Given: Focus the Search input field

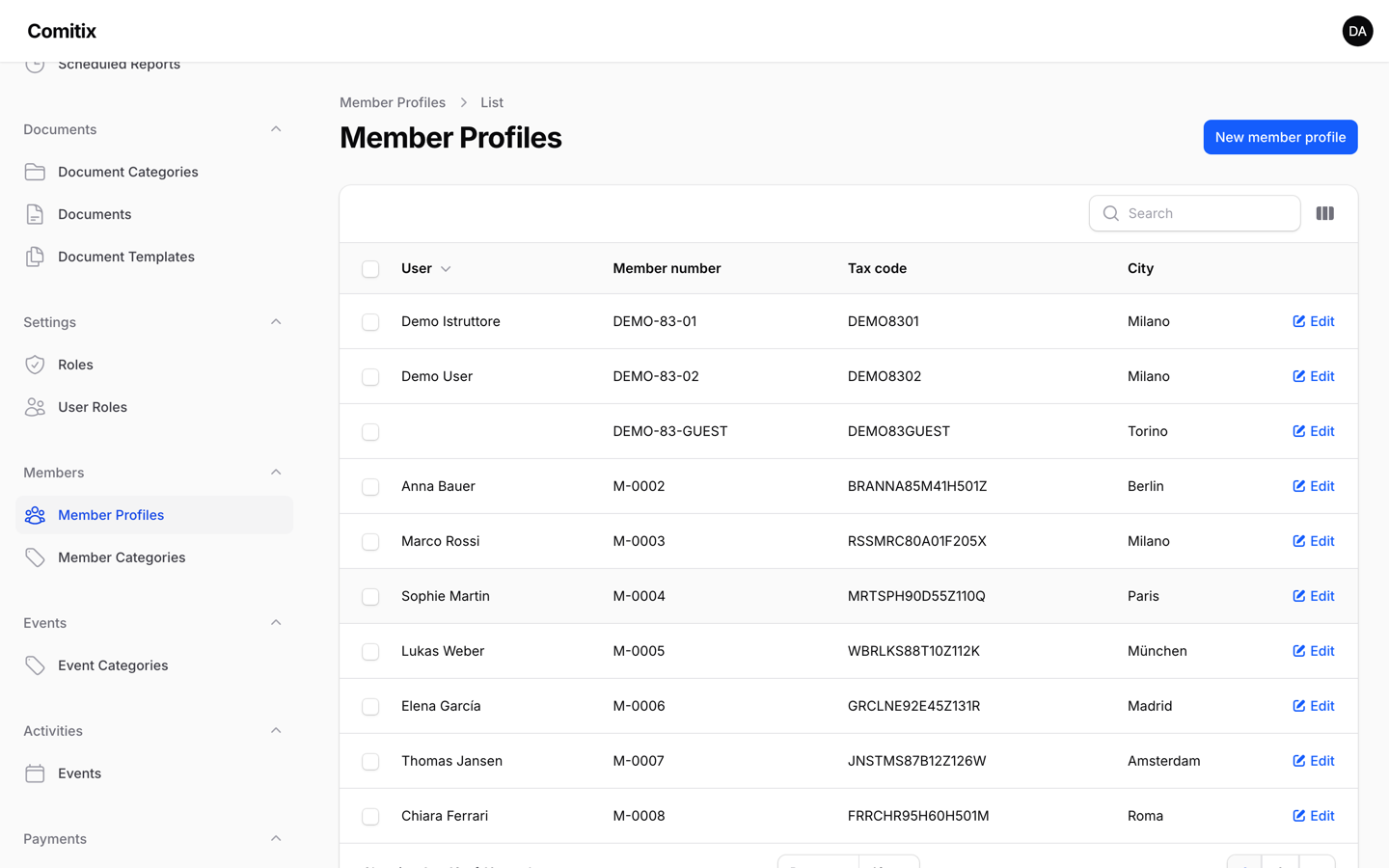Looking at the screenshot, I should tap(1195, 213).
